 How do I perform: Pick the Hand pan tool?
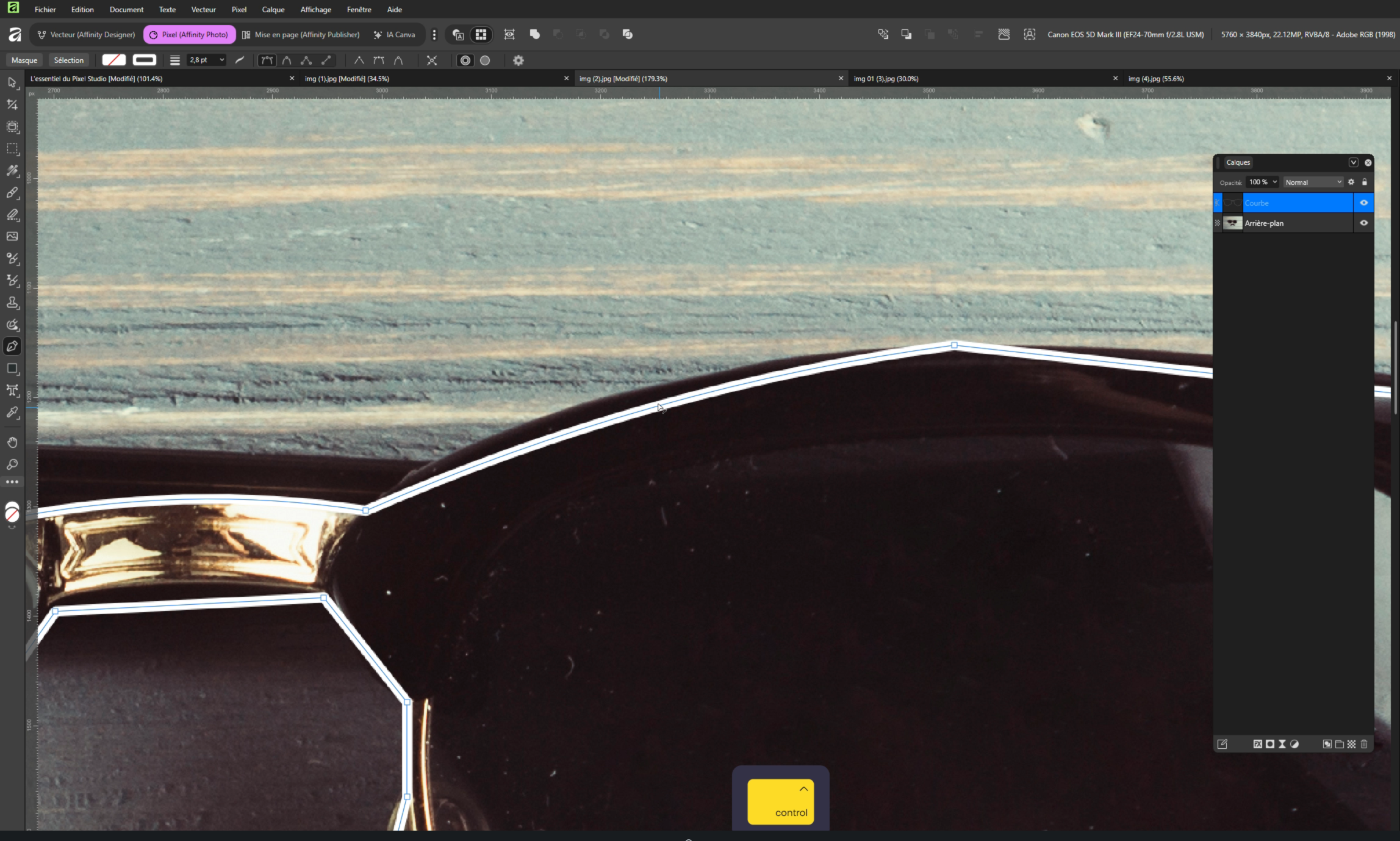(x=12, y=442)
